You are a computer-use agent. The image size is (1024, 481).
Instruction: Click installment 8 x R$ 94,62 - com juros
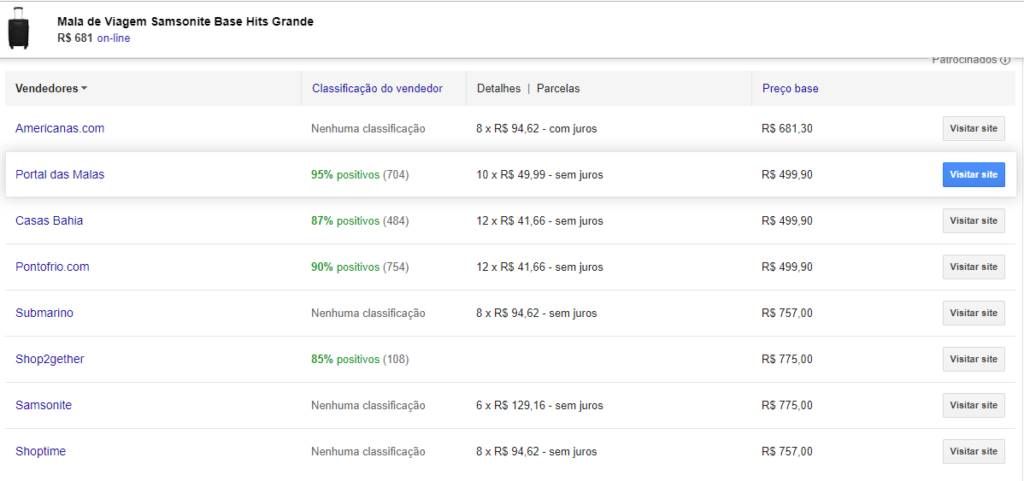click(x=536, y=129)
